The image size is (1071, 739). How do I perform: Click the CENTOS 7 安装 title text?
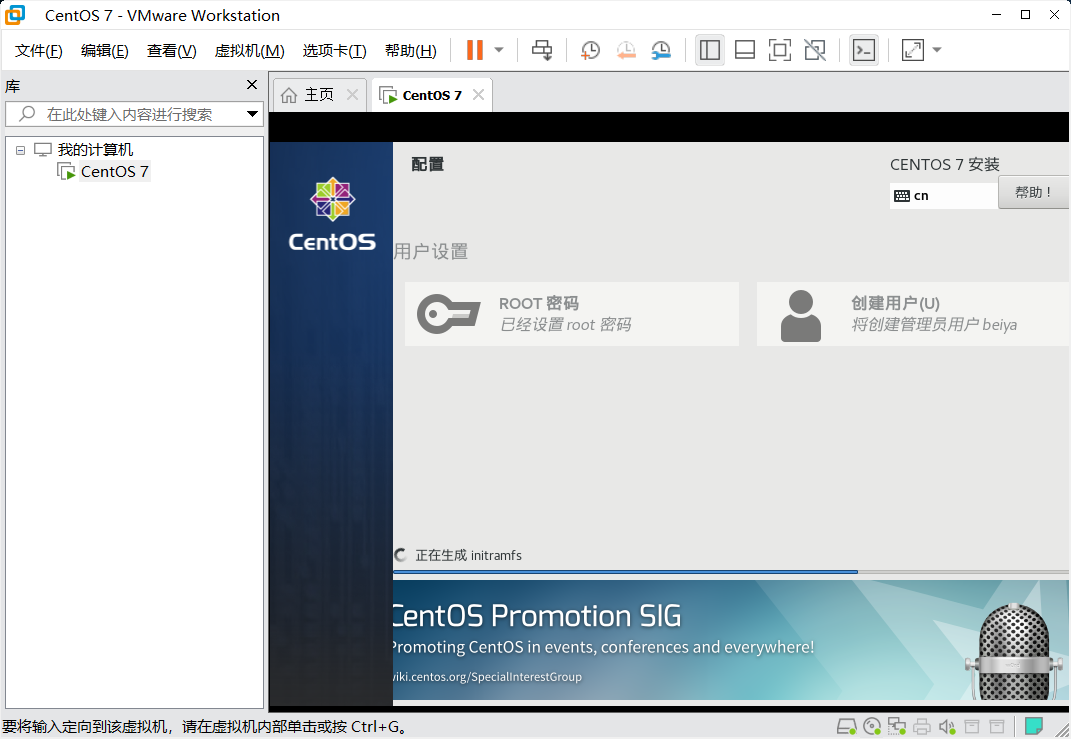pyautogui.click(x=945, y=165)
